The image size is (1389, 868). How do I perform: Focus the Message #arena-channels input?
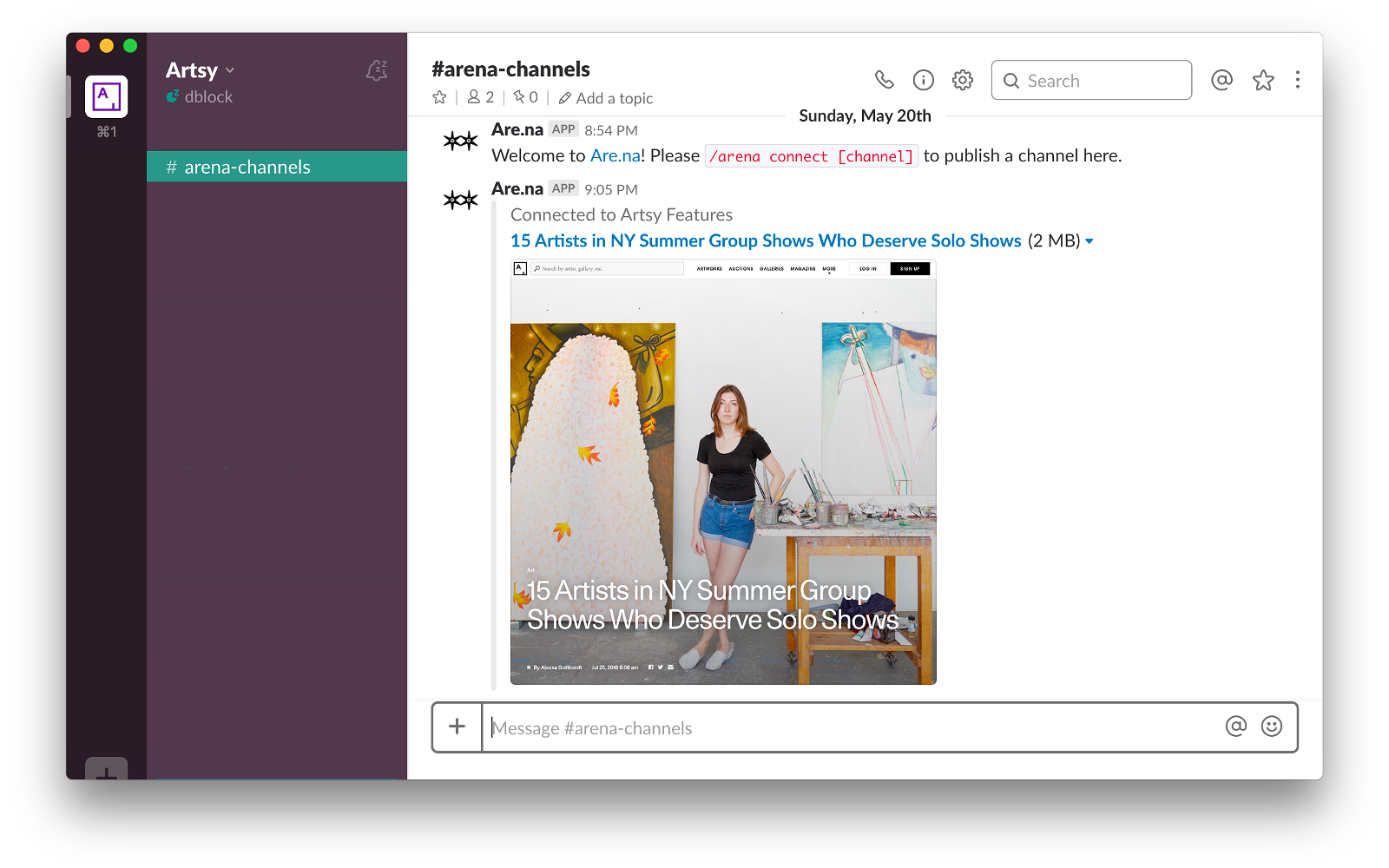click(x=851, y=728)
